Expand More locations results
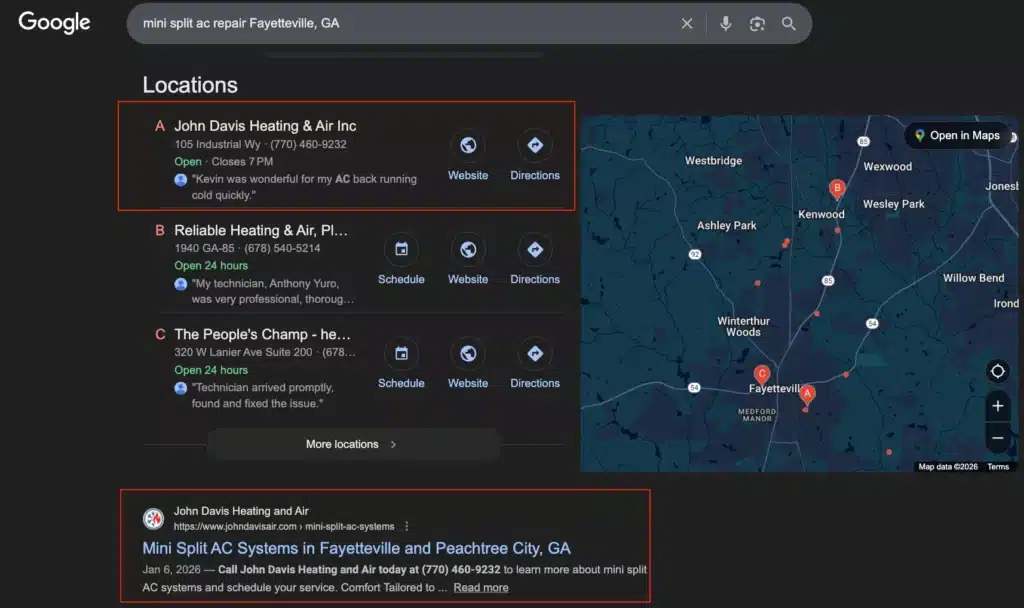The image size is (1024, 608). pyautogui.click(x=352, y=443)
